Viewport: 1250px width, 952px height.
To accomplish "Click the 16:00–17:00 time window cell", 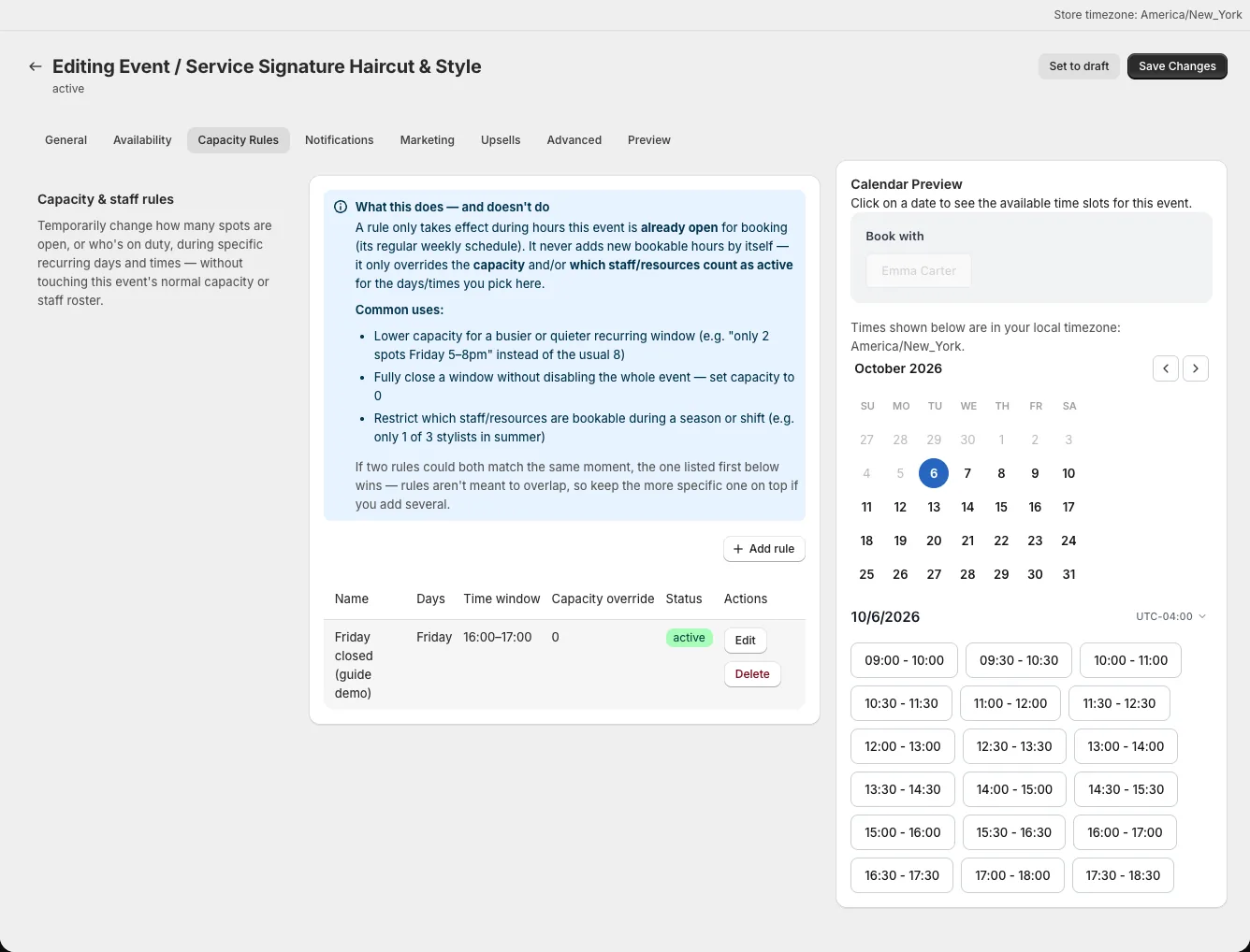I will click(498, 637).
